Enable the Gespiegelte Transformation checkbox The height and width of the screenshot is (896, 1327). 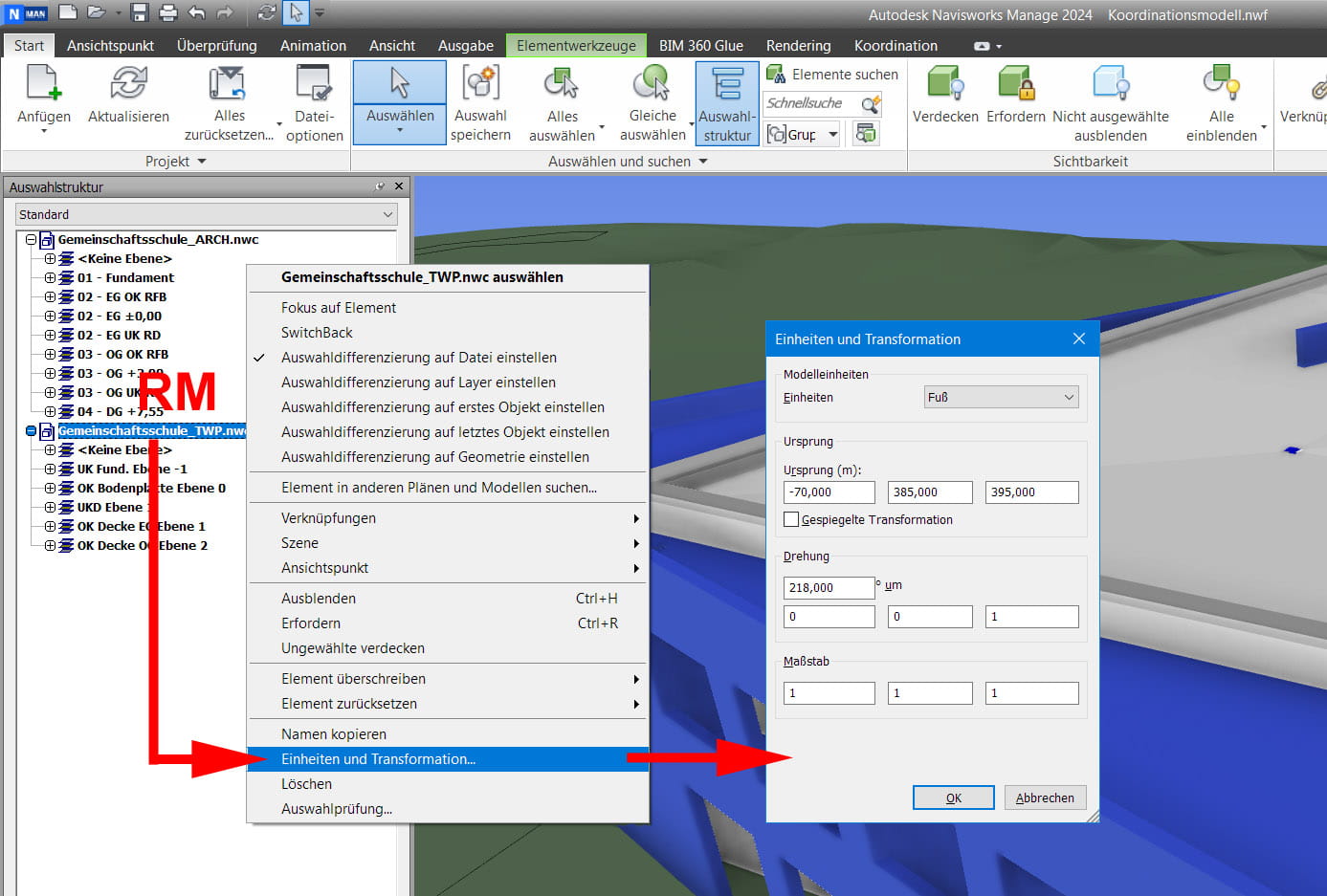click(x=791, y=519)
